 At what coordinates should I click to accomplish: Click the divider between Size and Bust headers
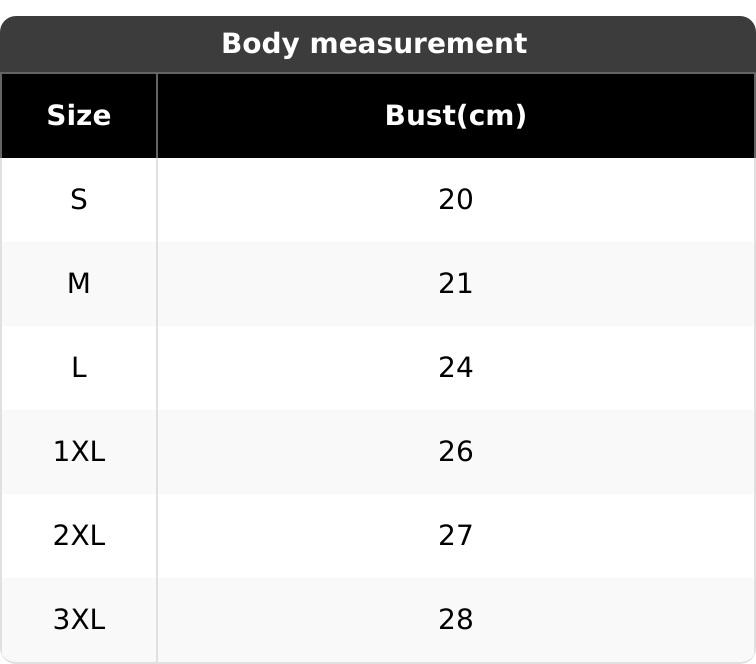coord(157,116)
